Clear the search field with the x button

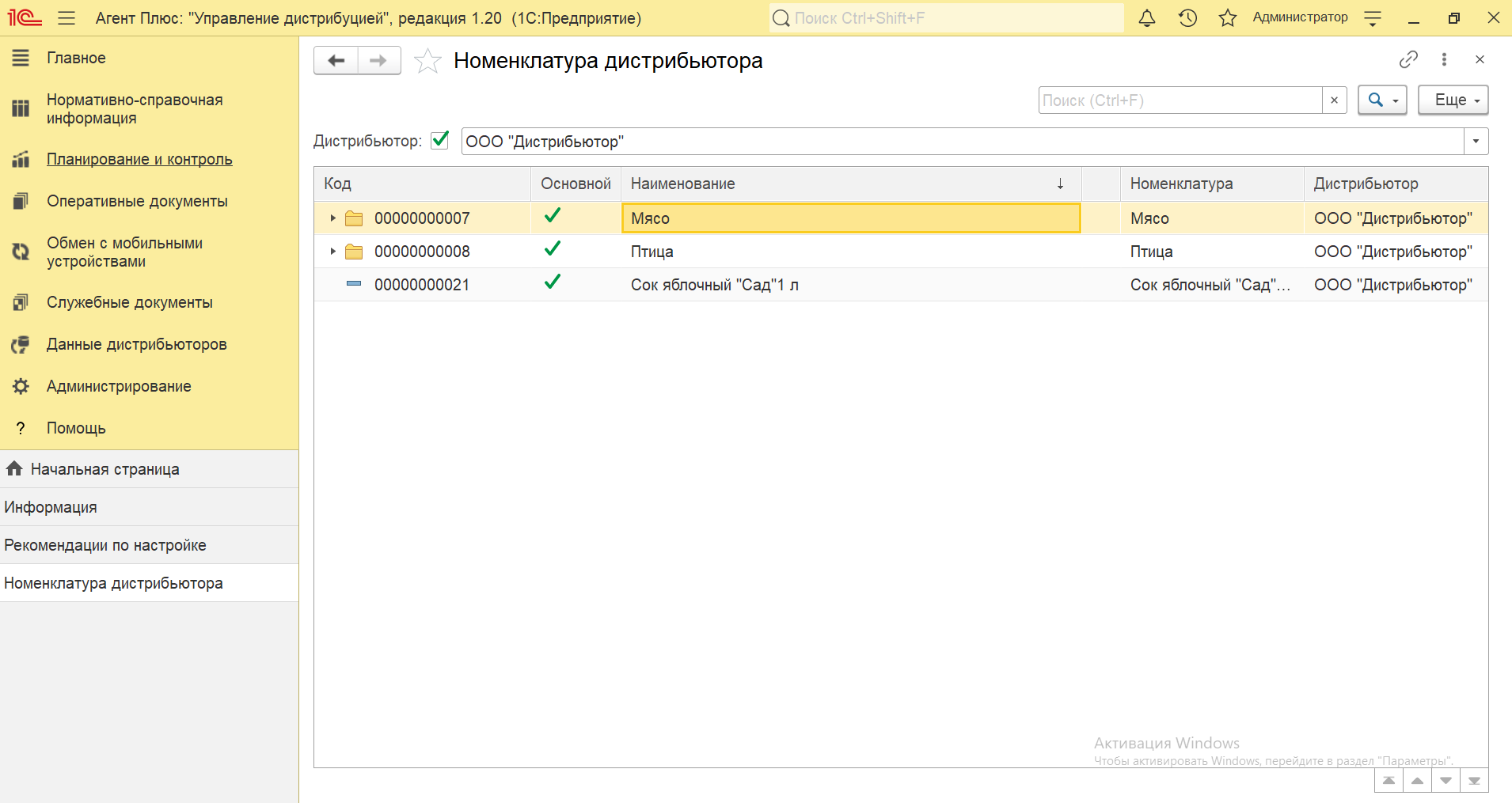click(1334, 100)
